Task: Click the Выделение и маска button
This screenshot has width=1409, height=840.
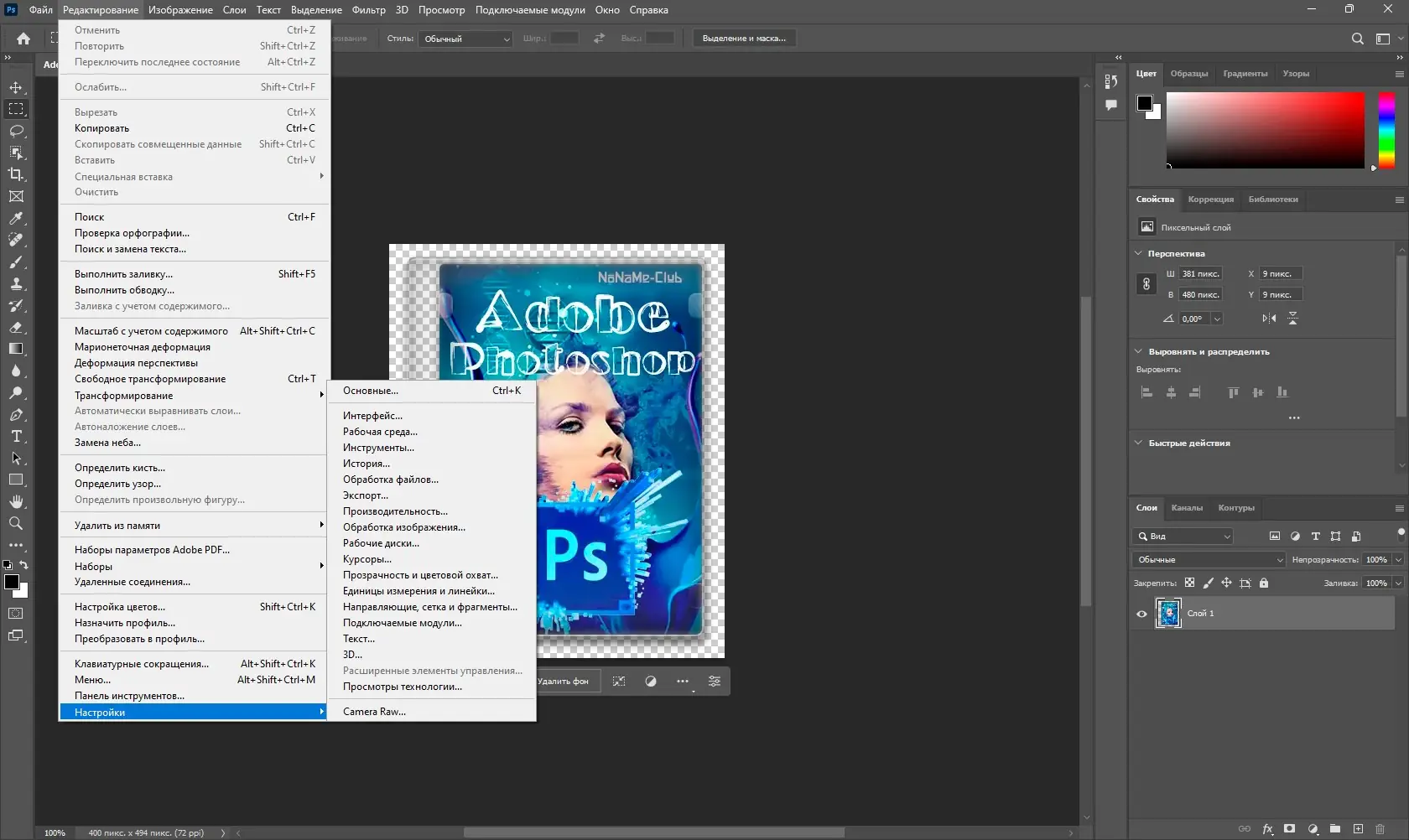Action: pyautogui.click(x=744, y=39)
